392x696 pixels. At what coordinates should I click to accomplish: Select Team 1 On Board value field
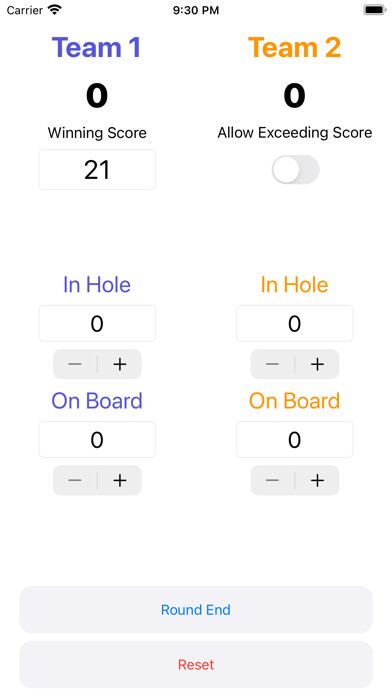click(x=97, y=439)
